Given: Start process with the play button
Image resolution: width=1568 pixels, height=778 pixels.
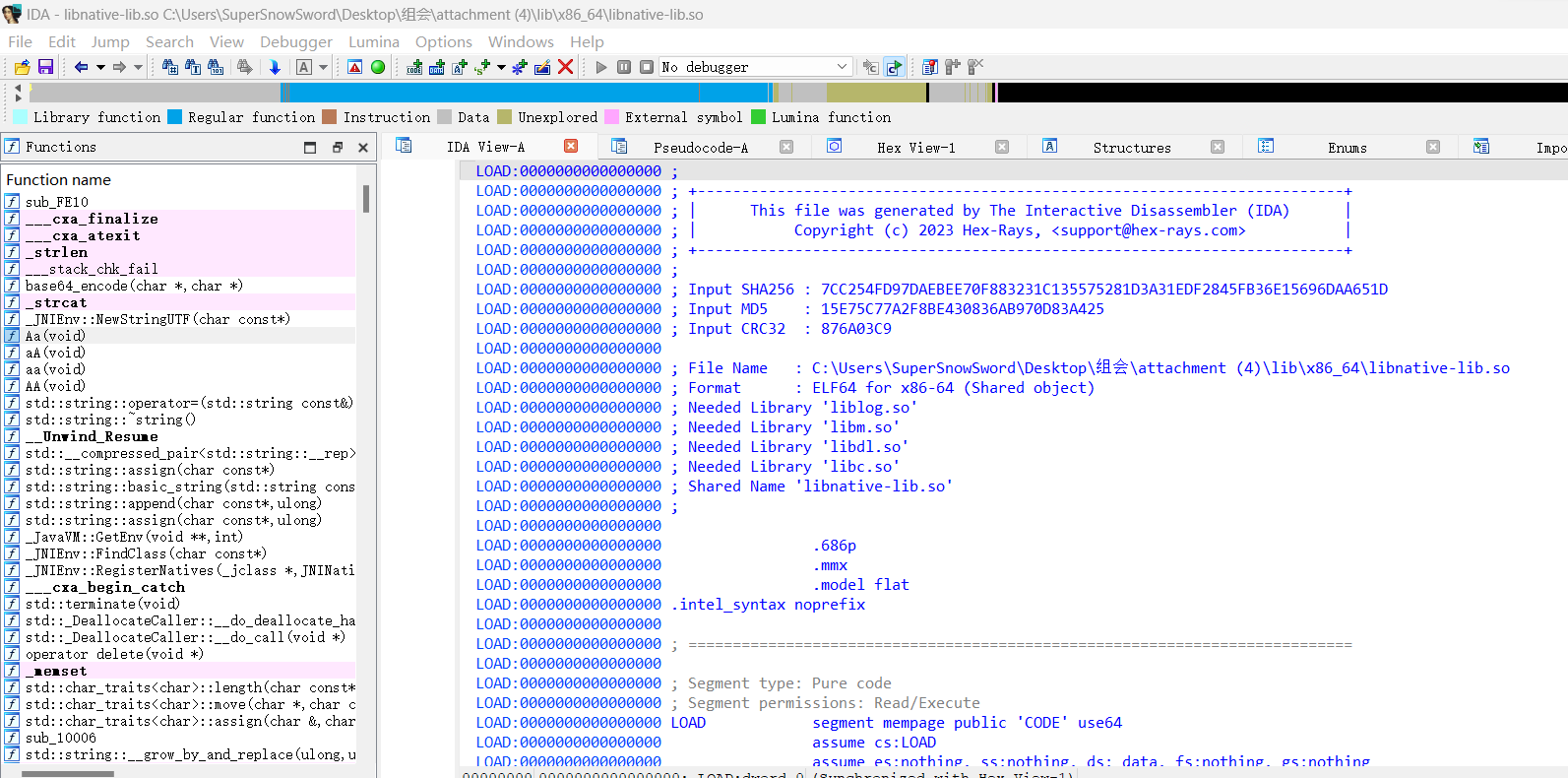Looking at the screenshot, I should point(601,67).
